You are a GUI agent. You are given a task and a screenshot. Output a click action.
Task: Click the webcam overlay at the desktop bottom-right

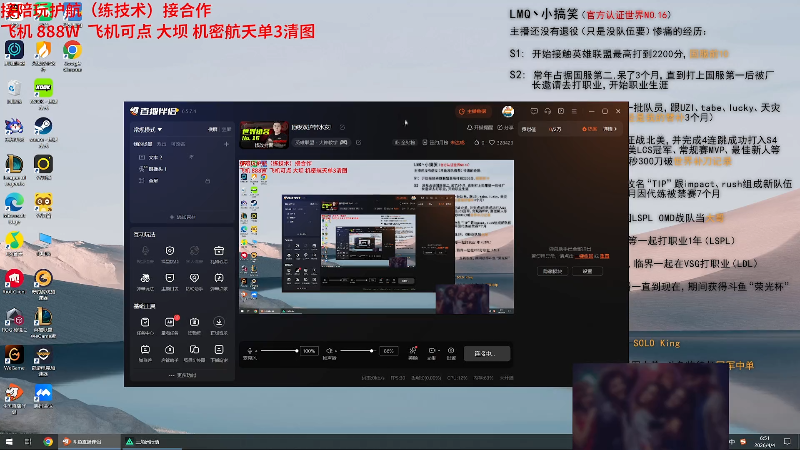pyautogui.click(x=650, y=406)
